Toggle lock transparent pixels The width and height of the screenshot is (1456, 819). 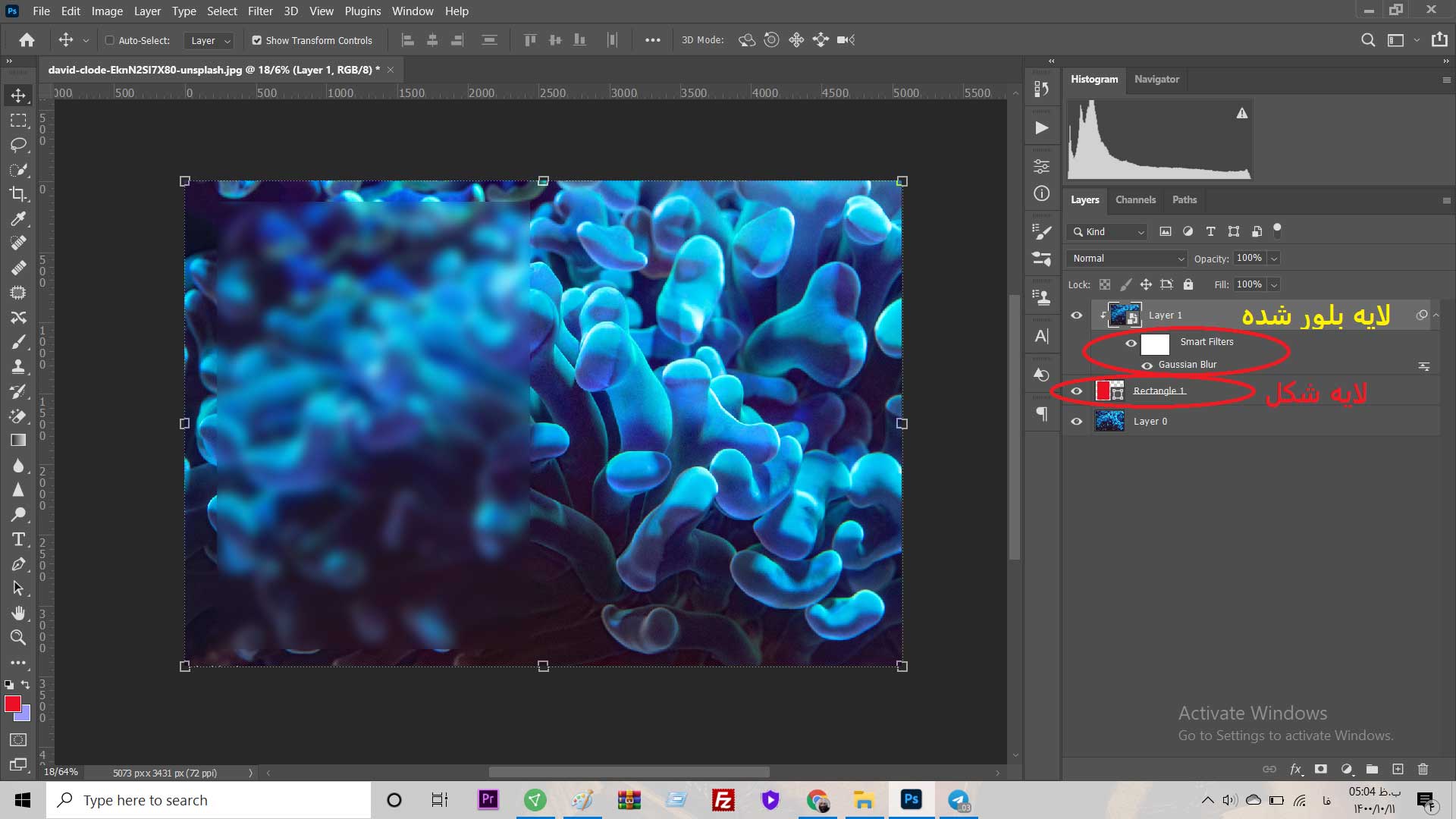point(1105,284)
